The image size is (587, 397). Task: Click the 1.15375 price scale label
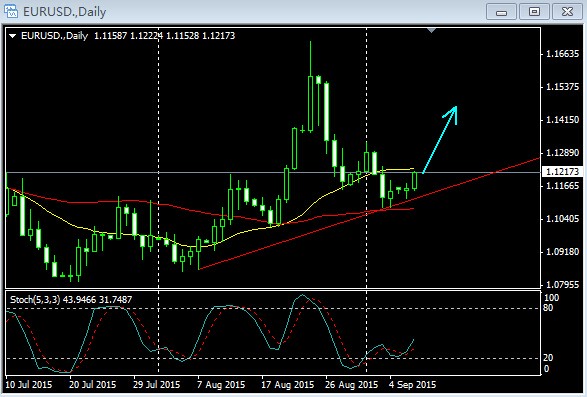(562, 87)
